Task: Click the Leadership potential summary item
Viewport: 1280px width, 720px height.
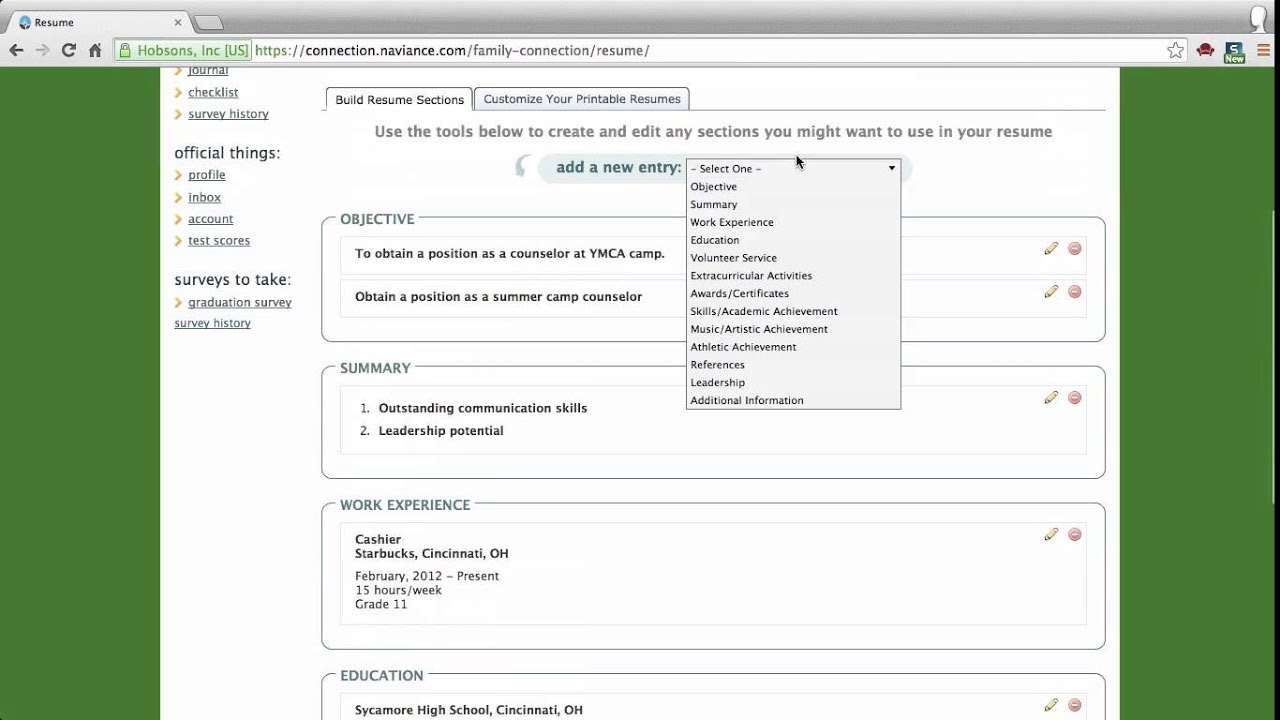Action: (x=441, y=431)
